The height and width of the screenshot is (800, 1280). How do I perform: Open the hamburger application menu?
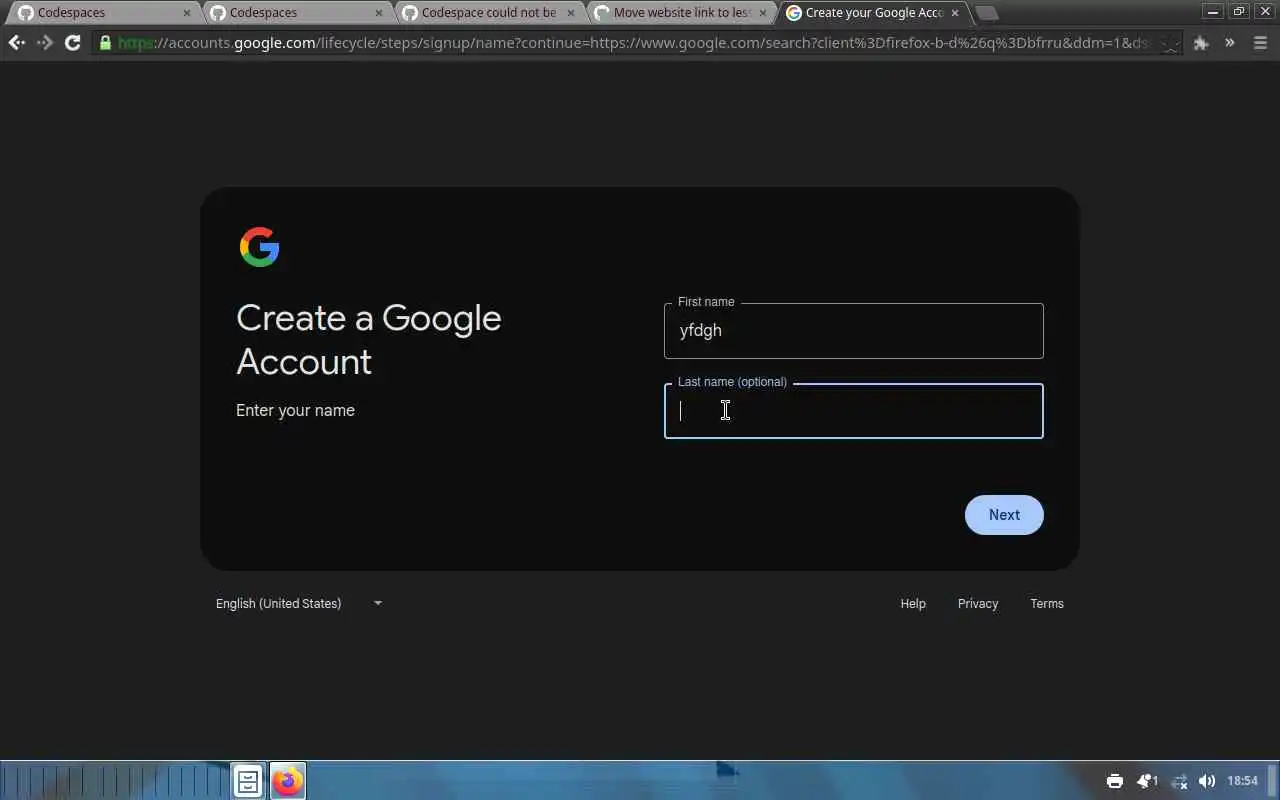[1260, 43]
